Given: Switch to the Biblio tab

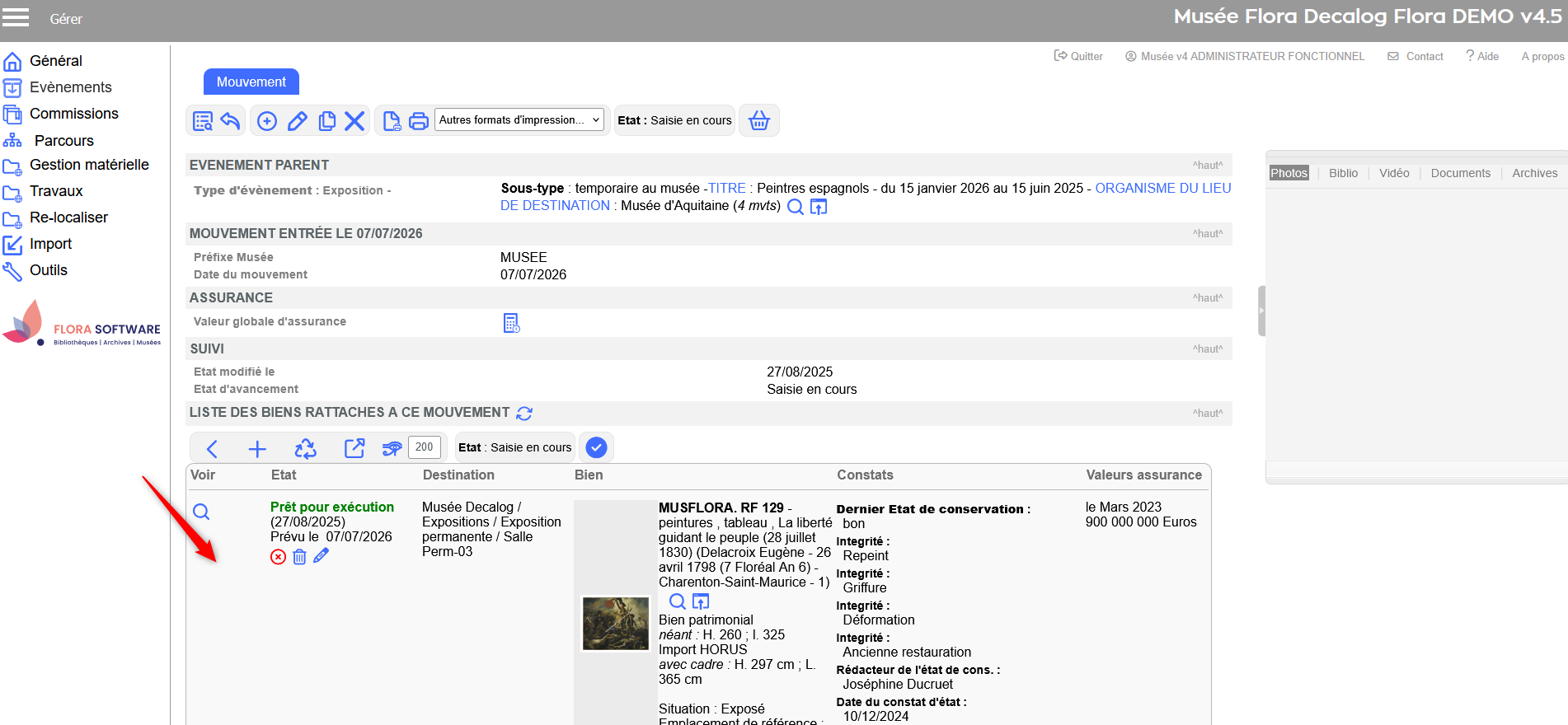Looking at the screenshot, I should 1343,173.
